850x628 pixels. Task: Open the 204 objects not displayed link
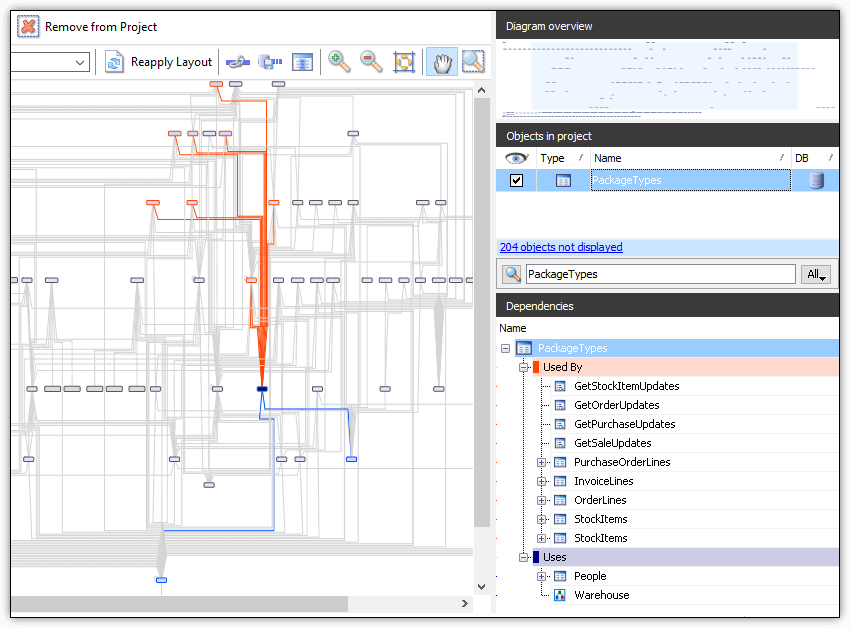[560, 247]
